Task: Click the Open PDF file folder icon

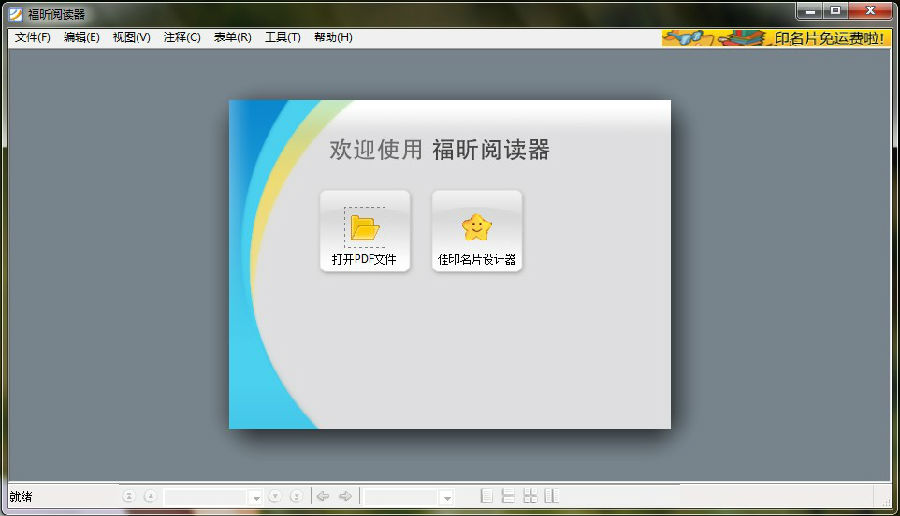Action: coord(365,228)
